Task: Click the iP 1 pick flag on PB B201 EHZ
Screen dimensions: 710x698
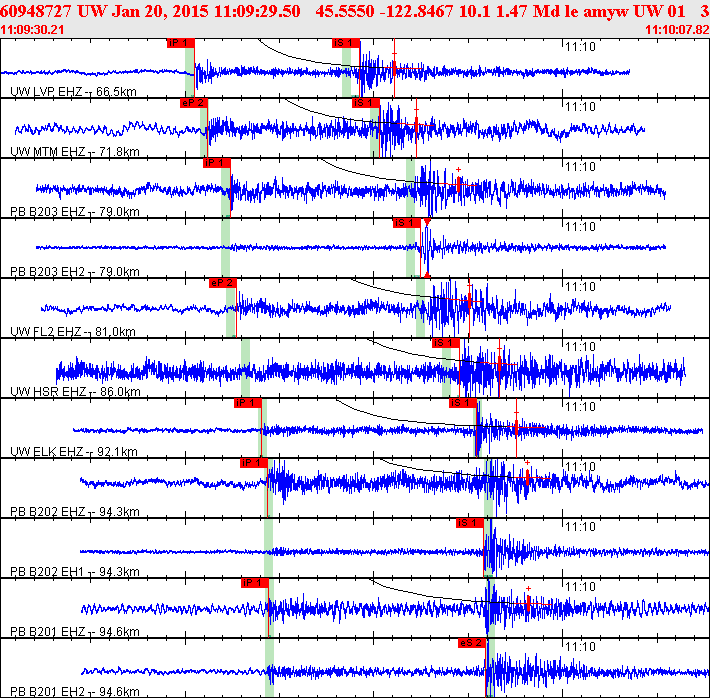Action: (x=254, y=582)
